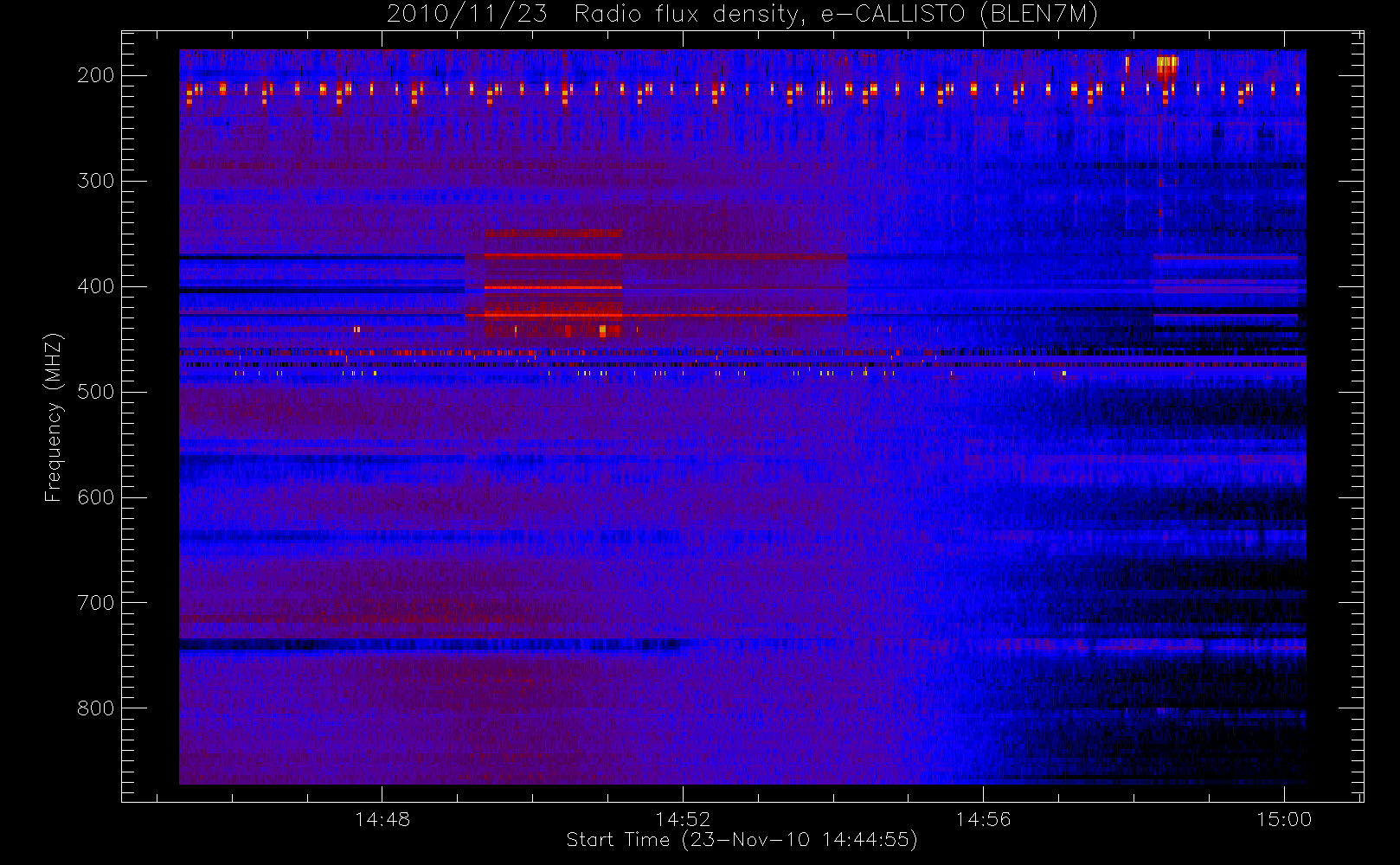Click the bright red burst region near 400 MHz
Screen dimensions: 1400x865
click(x=553, y=285)
